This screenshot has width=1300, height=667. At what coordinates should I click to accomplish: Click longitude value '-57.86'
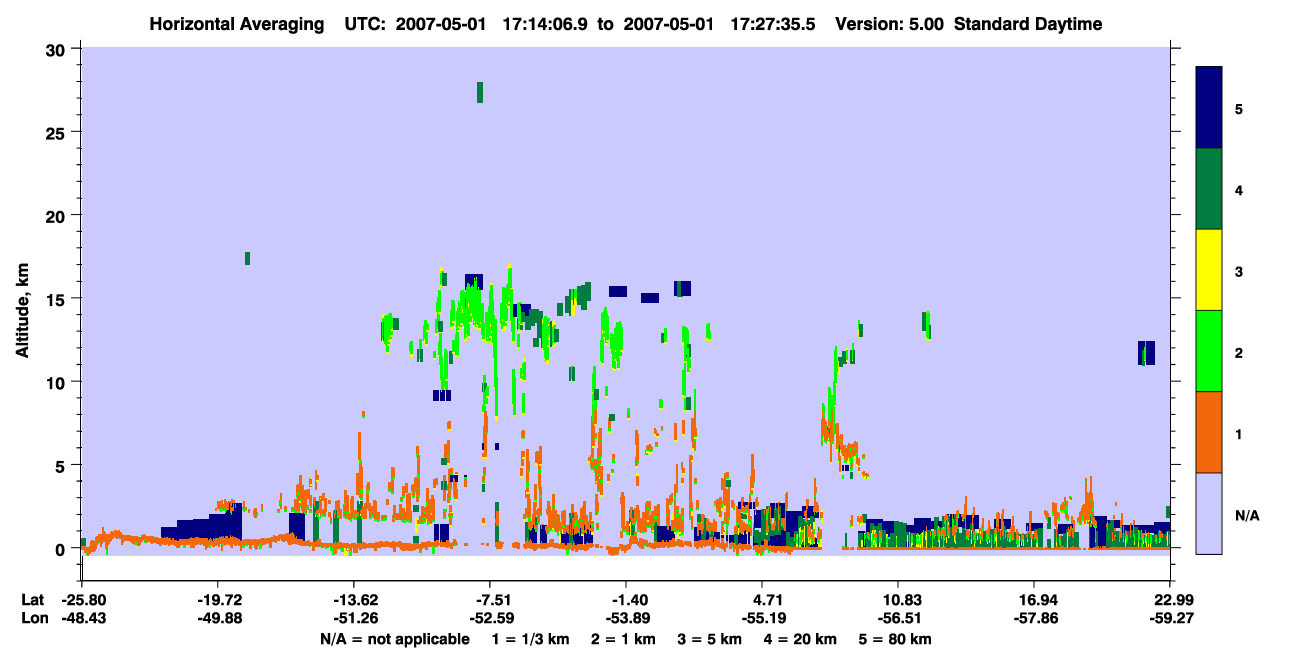tap(1035, 618)
